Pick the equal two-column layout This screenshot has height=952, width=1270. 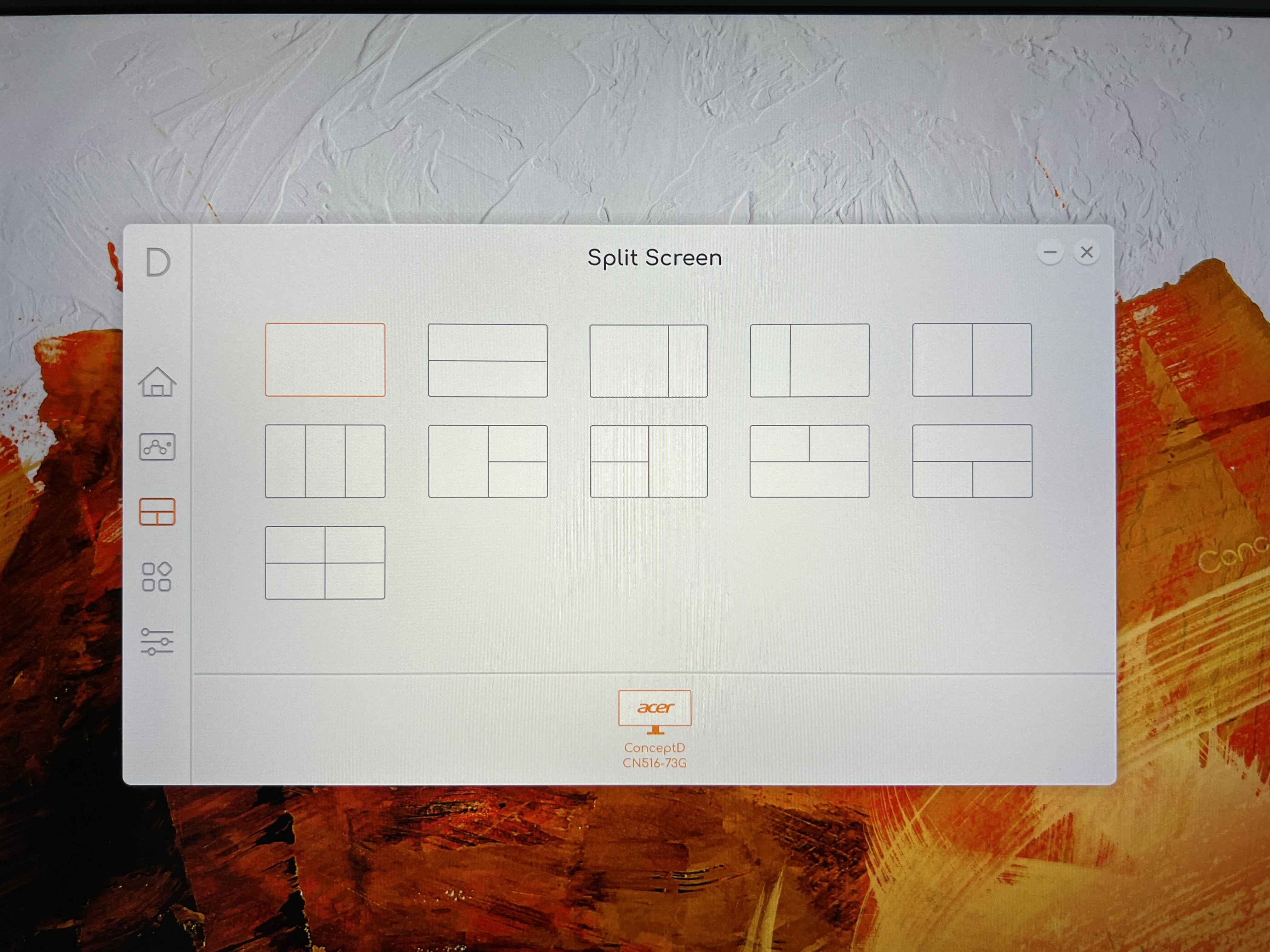971,360
